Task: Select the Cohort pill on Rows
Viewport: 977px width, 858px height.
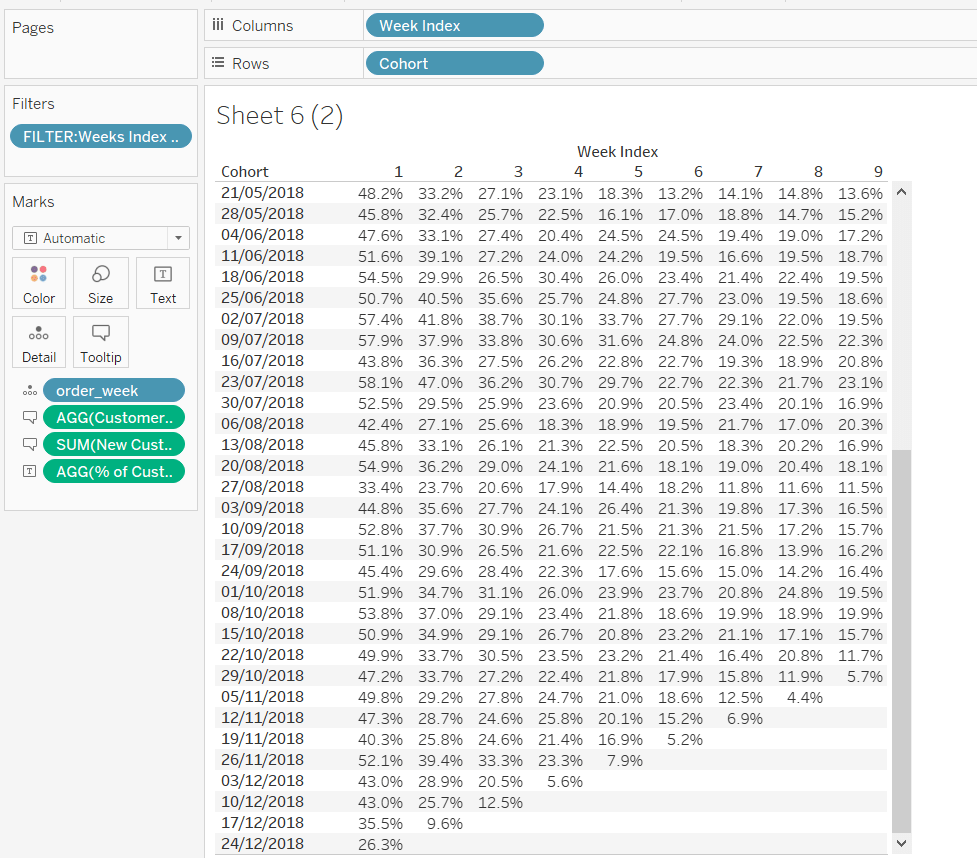Action: [x=455, y=64]
